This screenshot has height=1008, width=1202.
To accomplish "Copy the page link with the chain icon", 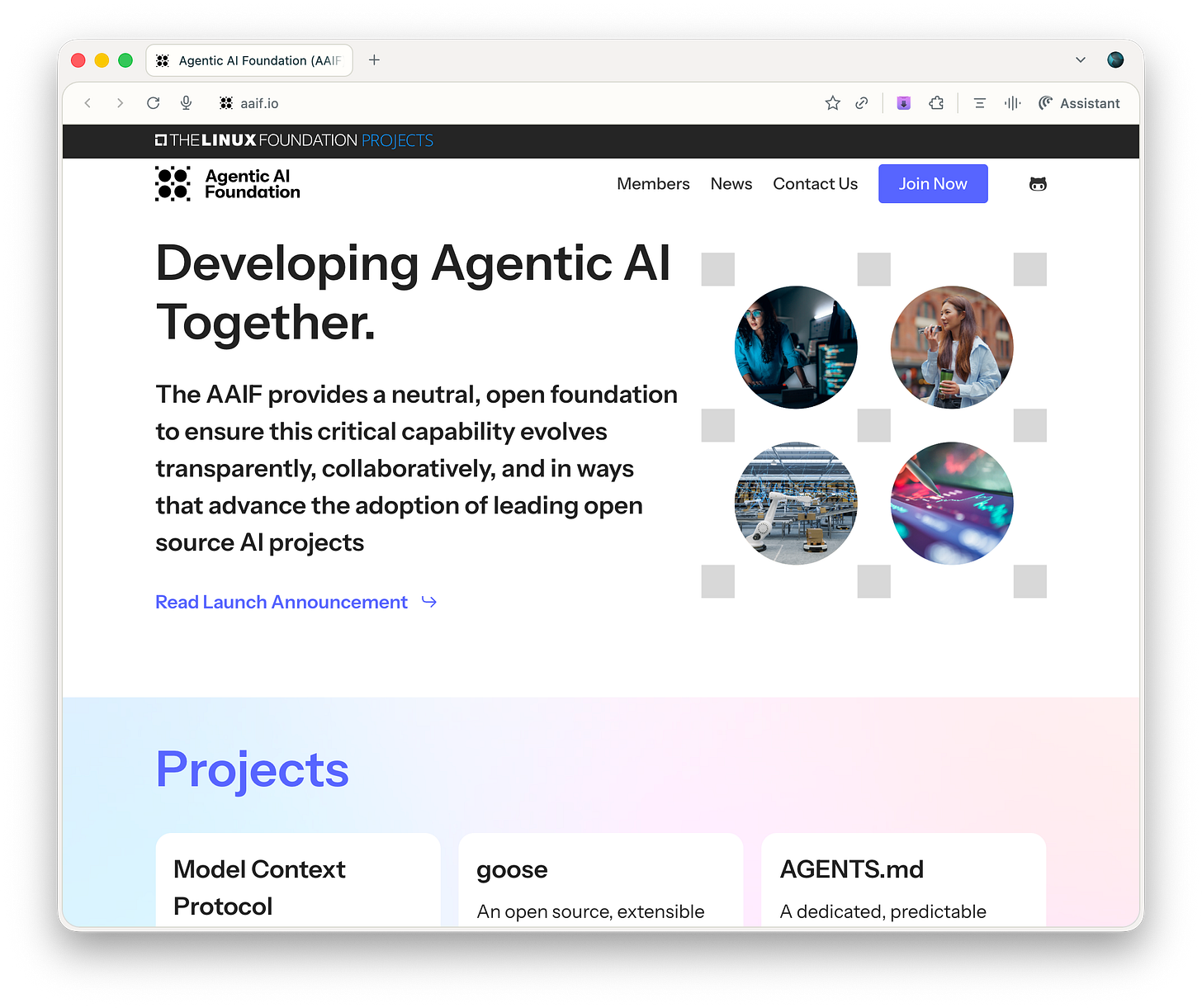I will point(861,103).
